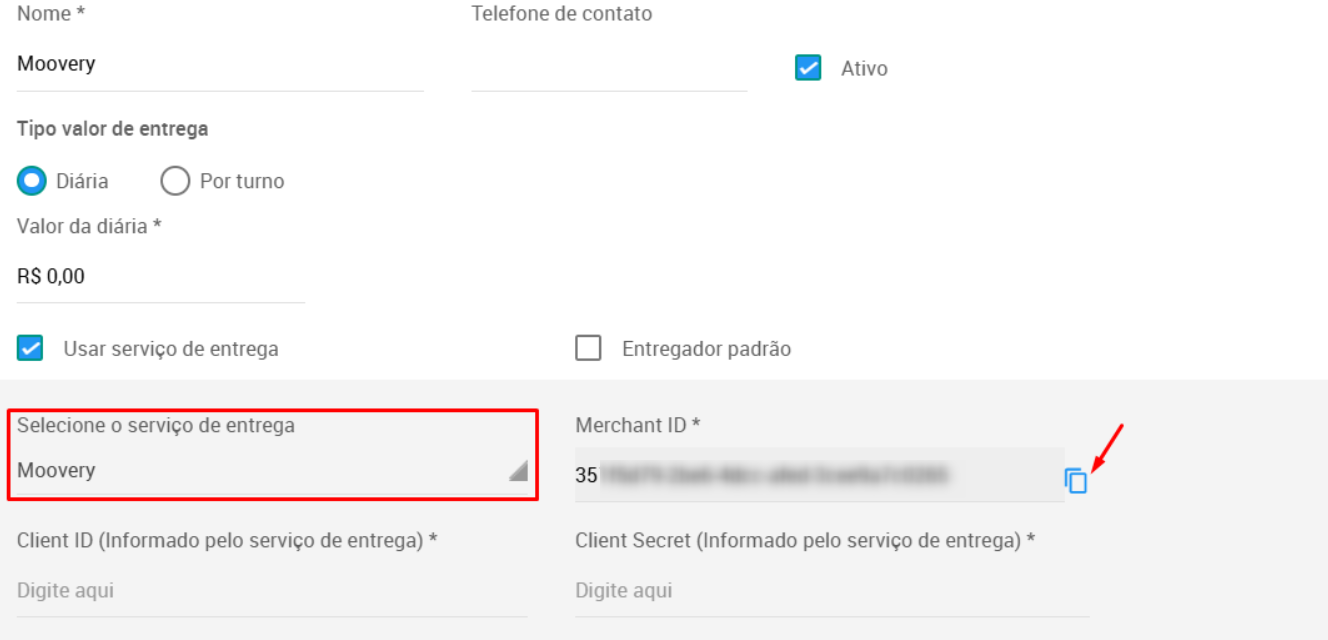
Task: Click the Ativo label text
Action: pyautogui.click(x=864, y=69)
